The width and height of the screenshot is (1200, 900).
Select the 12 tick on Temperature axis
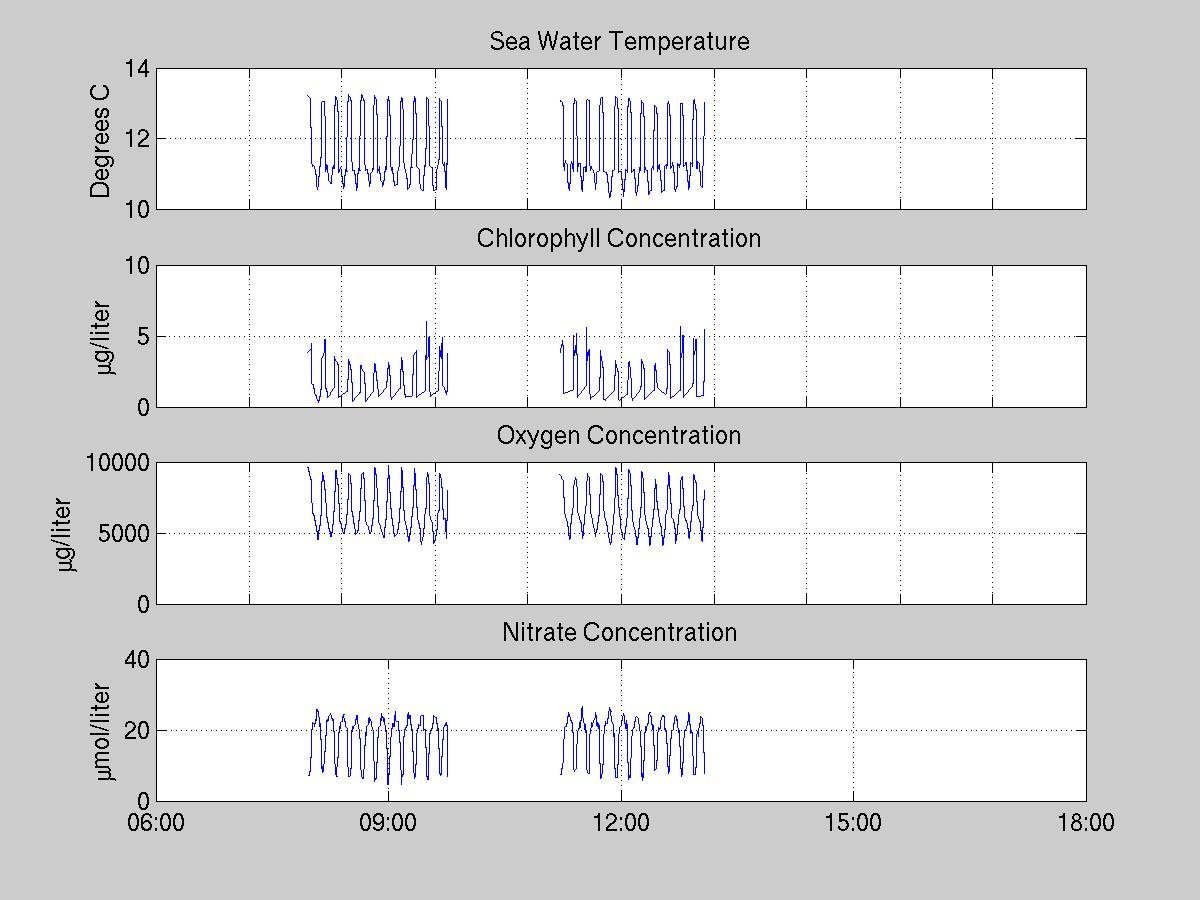point(136,139)
